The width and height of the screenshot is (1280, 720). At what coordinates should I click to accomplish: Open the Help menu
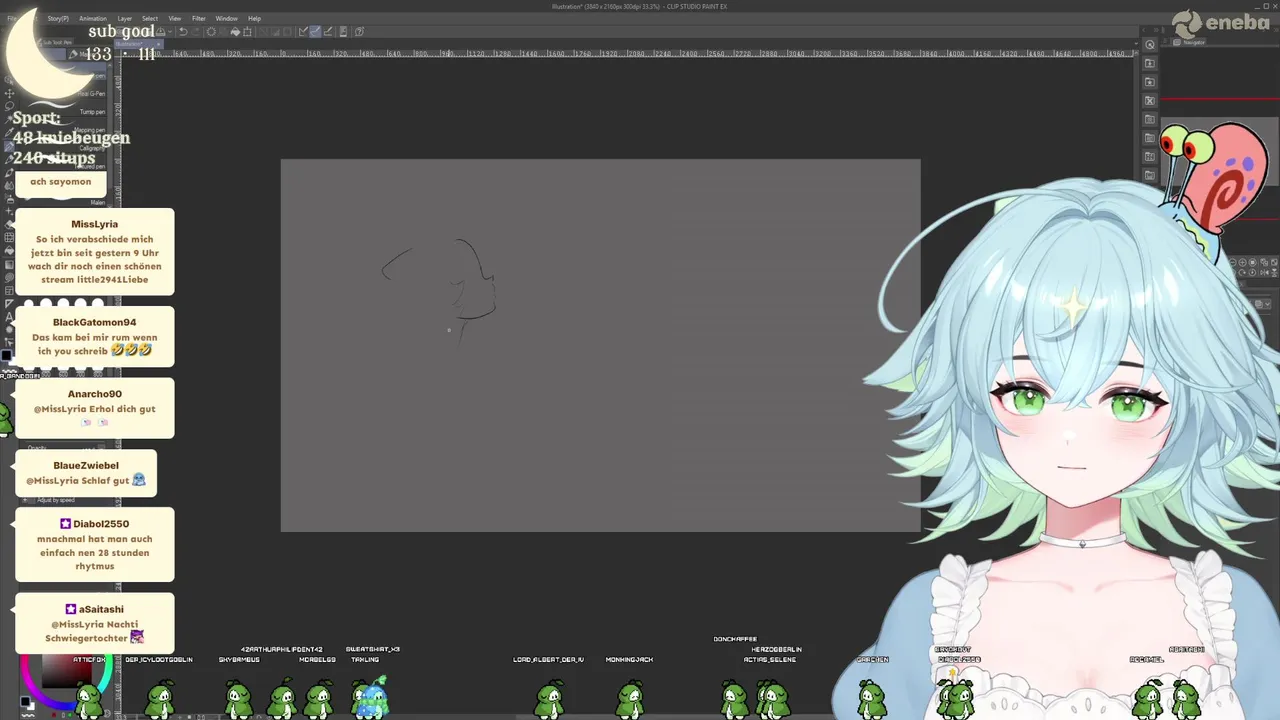click(x=254, y=18)
